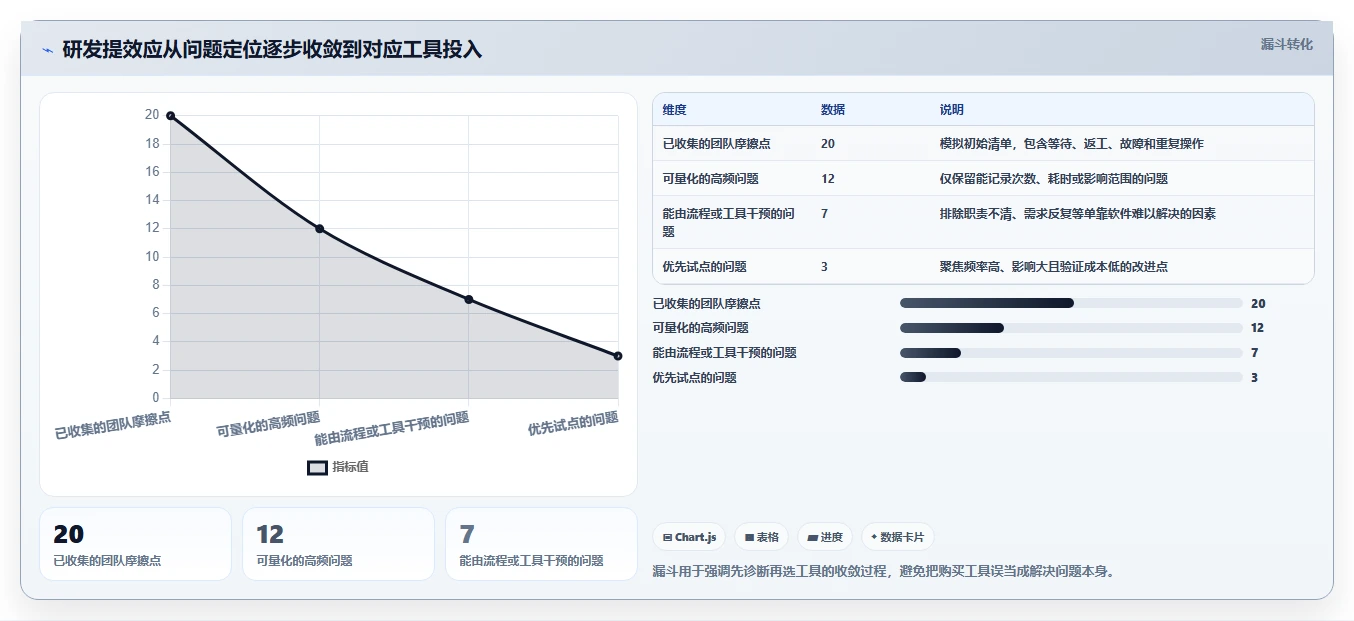Click the chart data point at value 12
Screen dimensions: 1354x621
click(x=319, y=229)
